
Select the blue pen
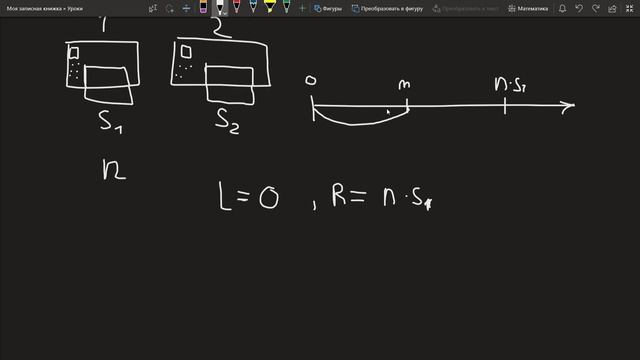pyautogui.click(x=253, y=7)
